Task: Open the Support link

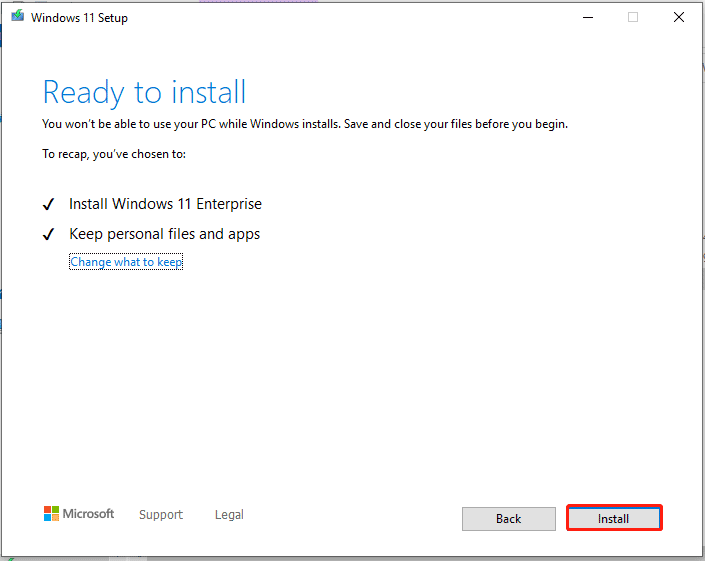Action: 161,514
